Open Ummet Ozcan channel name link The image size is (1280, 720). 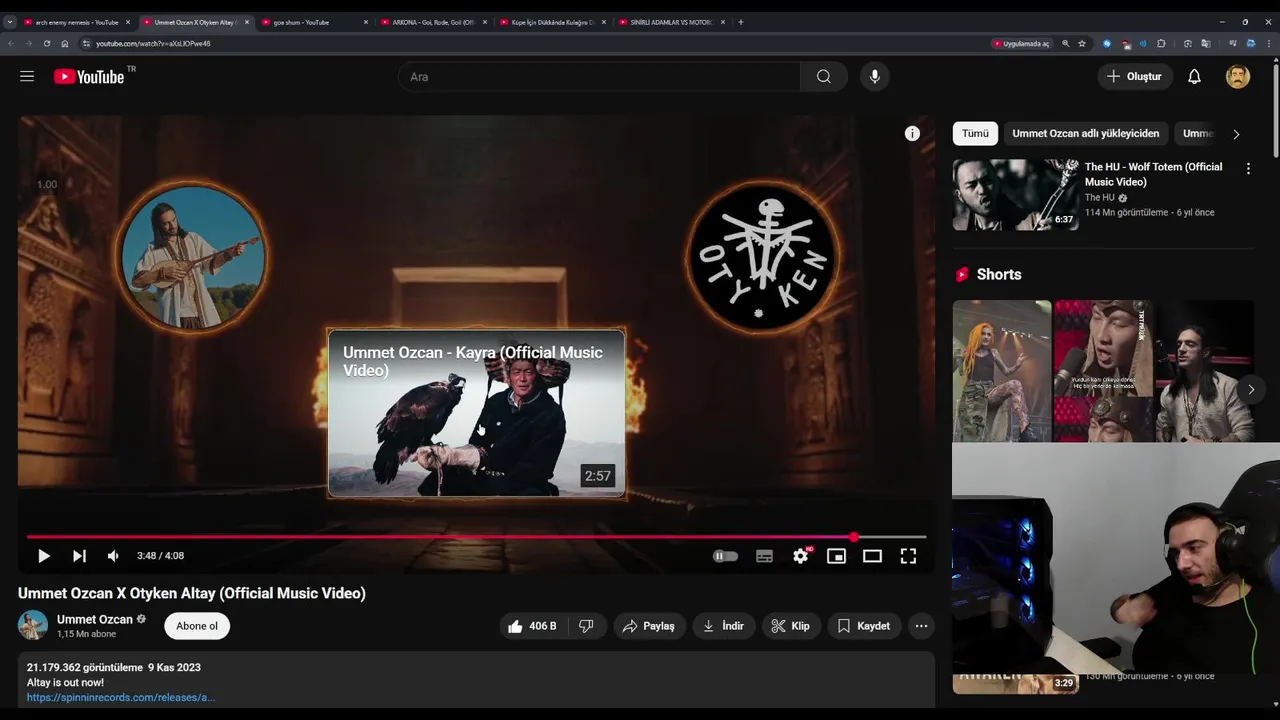pos(95,619)
